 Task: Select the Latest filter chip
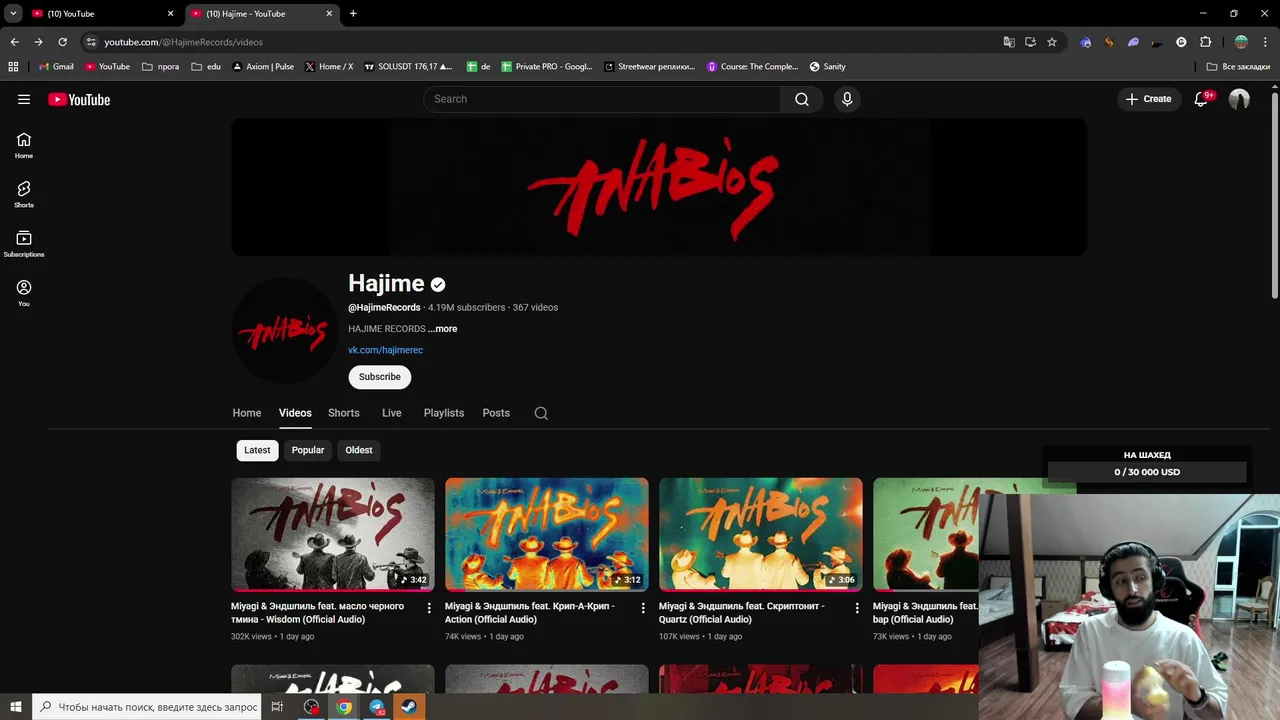pos(257,450)
